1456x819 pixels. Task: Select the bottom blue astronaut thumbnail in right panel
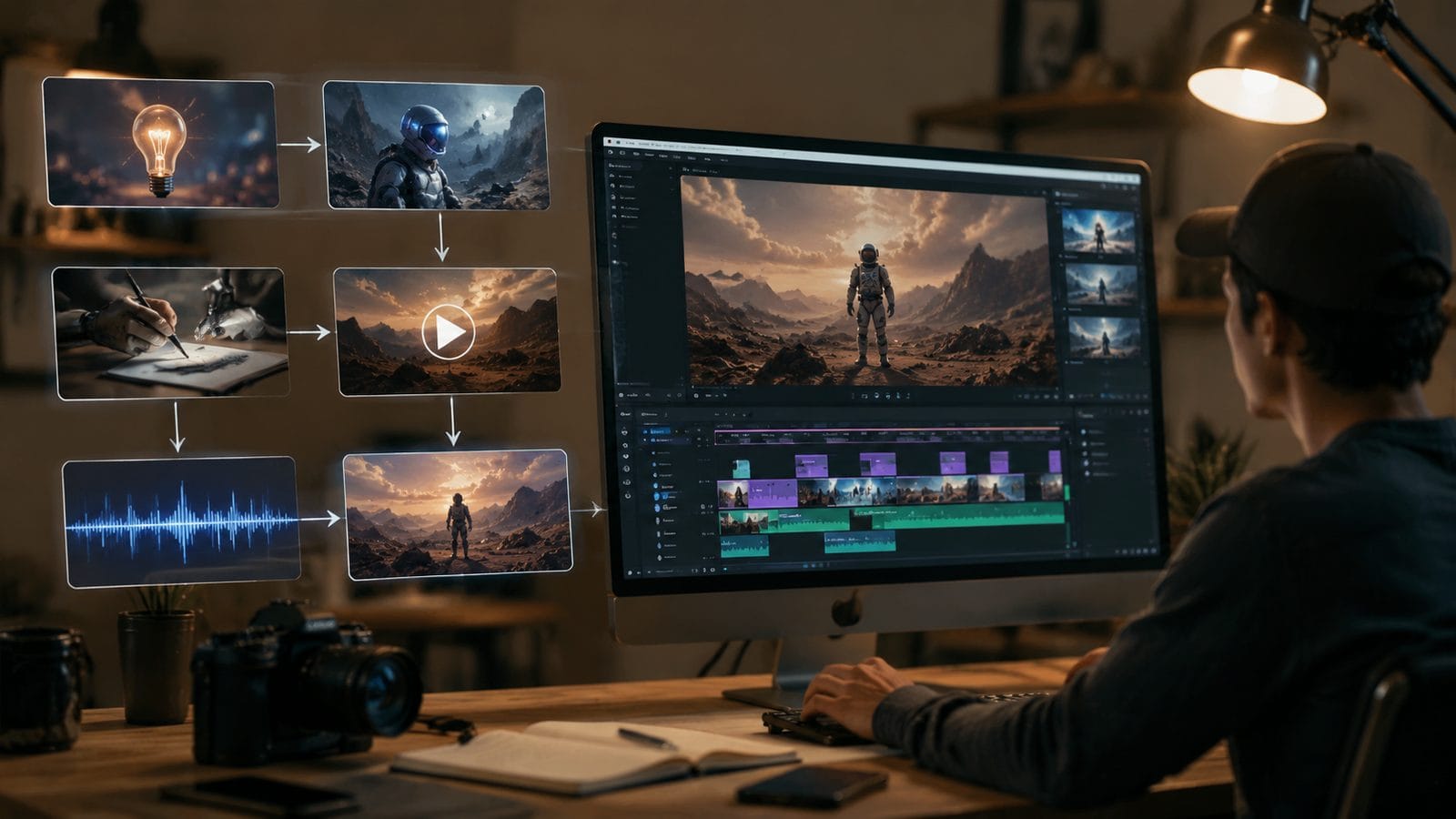pyautogui.click(x=1104, y=339)
